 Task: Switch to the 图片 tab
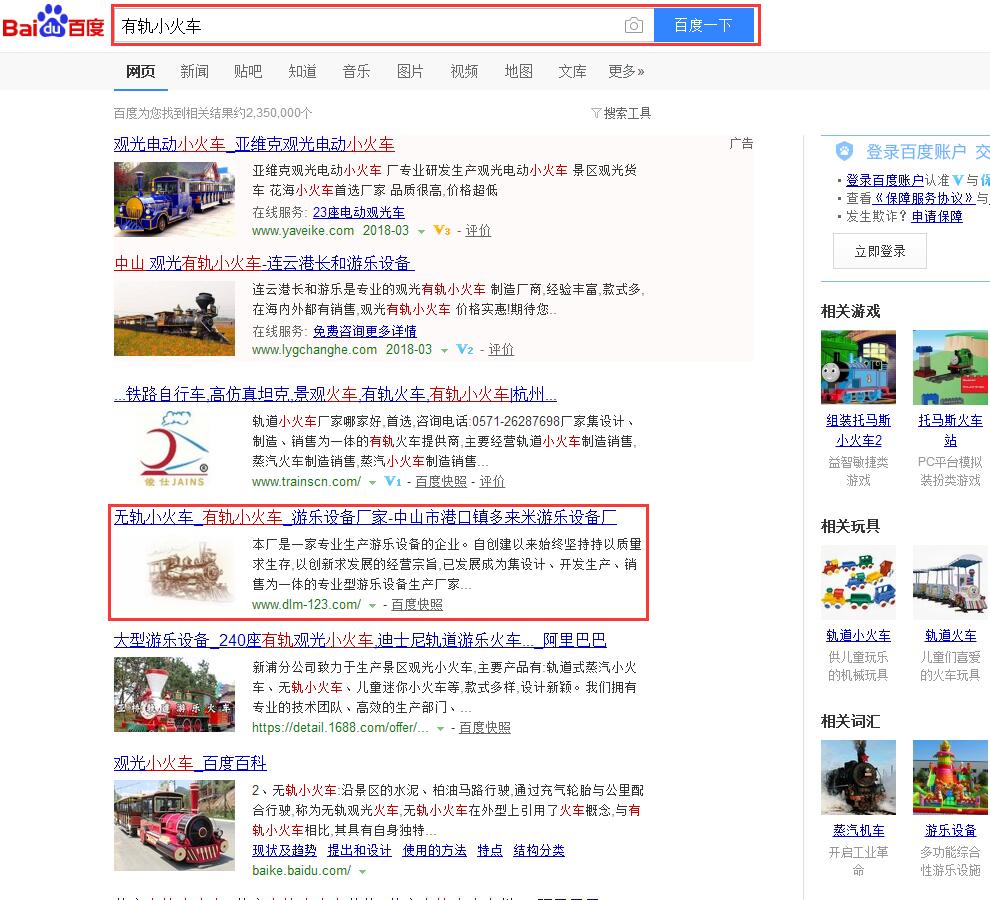point(410,71)
